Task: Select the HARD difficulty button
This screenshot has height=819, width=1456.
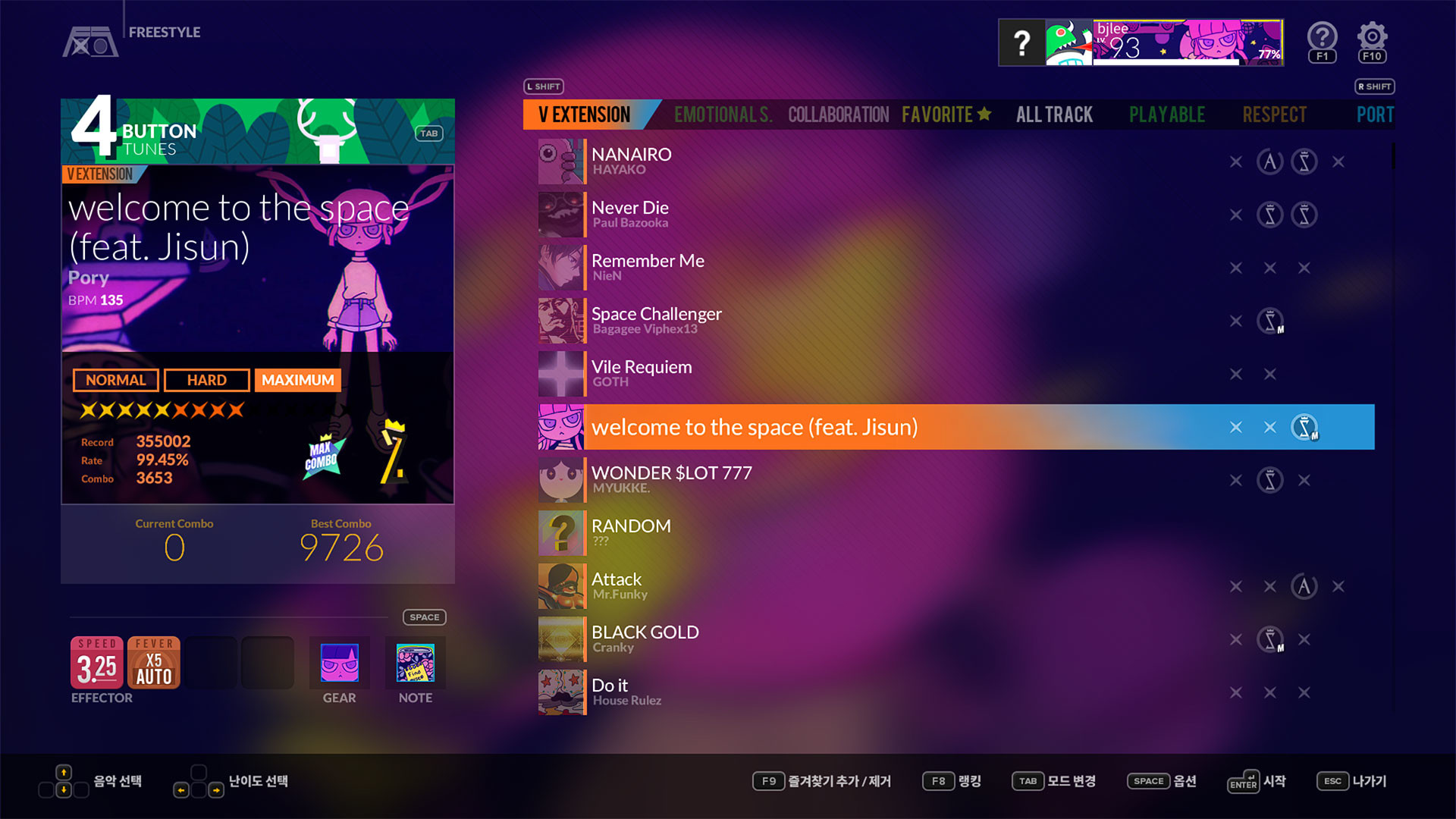Action: [206, 379]
